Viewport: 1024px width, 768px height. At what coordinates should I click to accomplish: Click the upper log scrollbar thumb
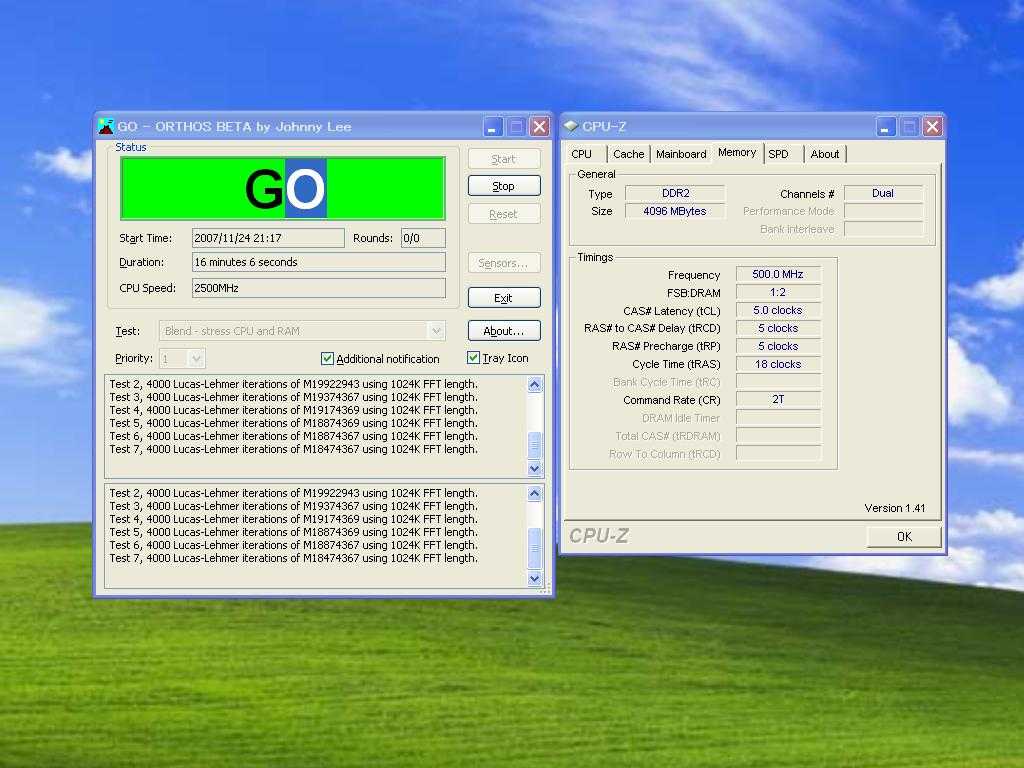[535, 445]
